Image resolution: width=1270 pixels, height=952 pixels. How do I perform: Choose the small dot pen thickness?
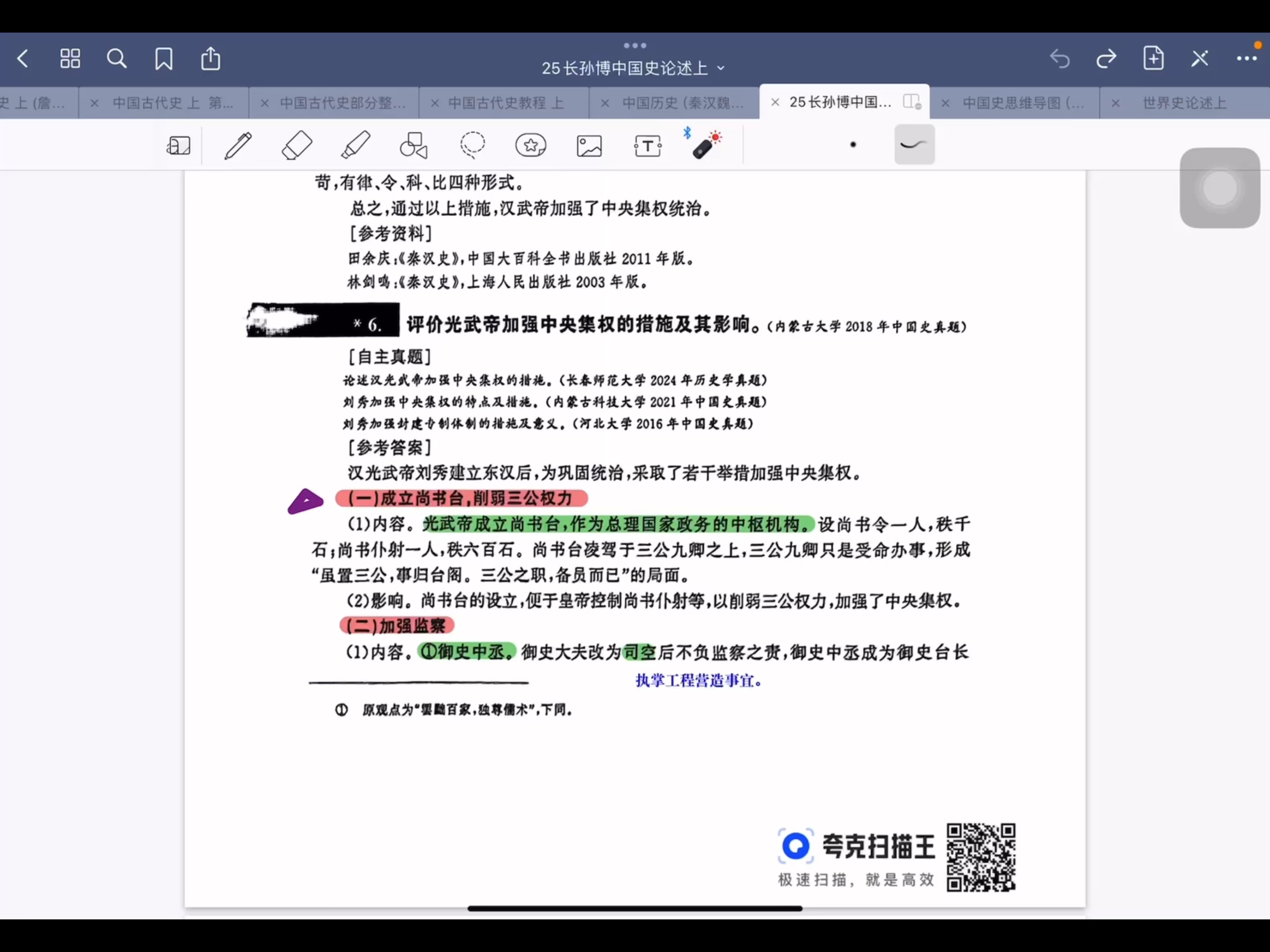853,145
